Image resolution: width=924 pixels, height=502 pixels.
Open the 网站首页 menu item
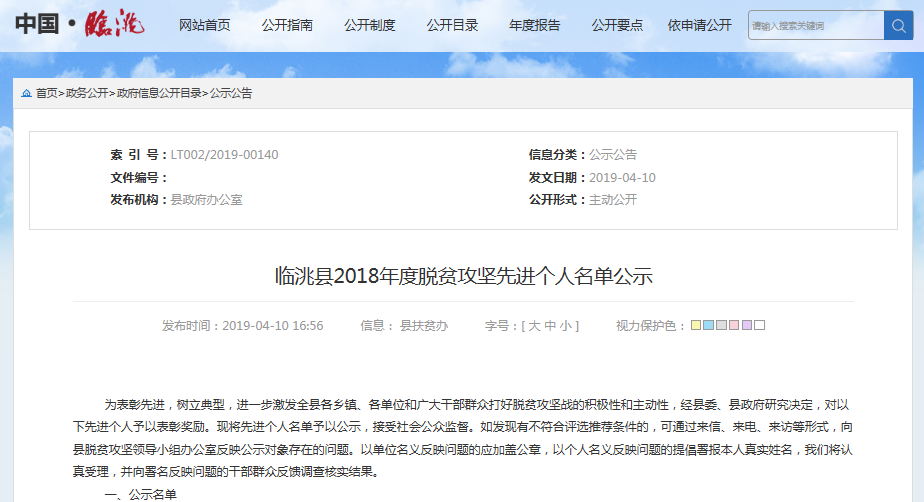pos(204,25)
